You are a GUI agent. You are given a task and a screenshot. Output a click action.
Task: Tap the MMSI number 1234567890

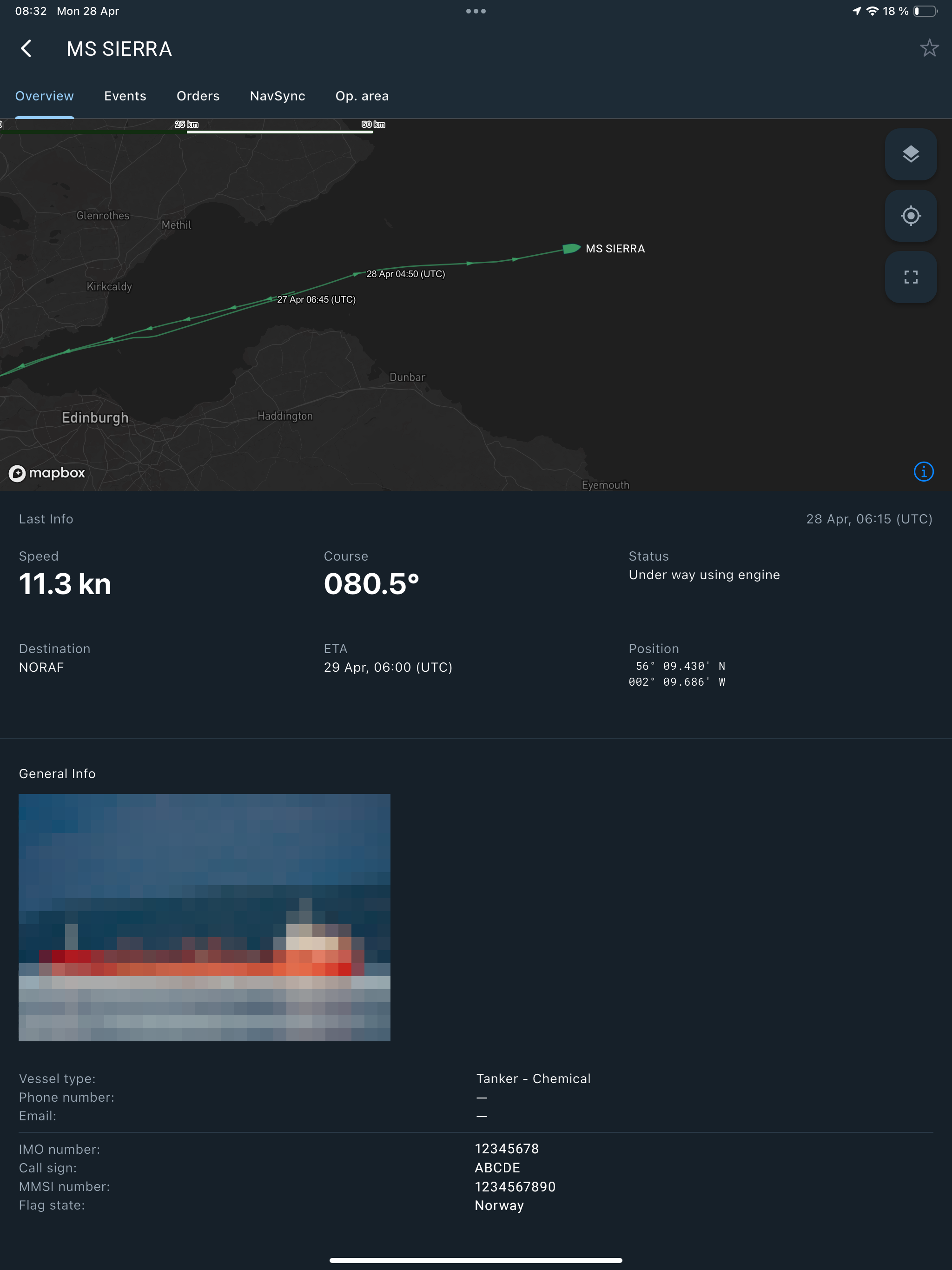tap(515, 1187)
